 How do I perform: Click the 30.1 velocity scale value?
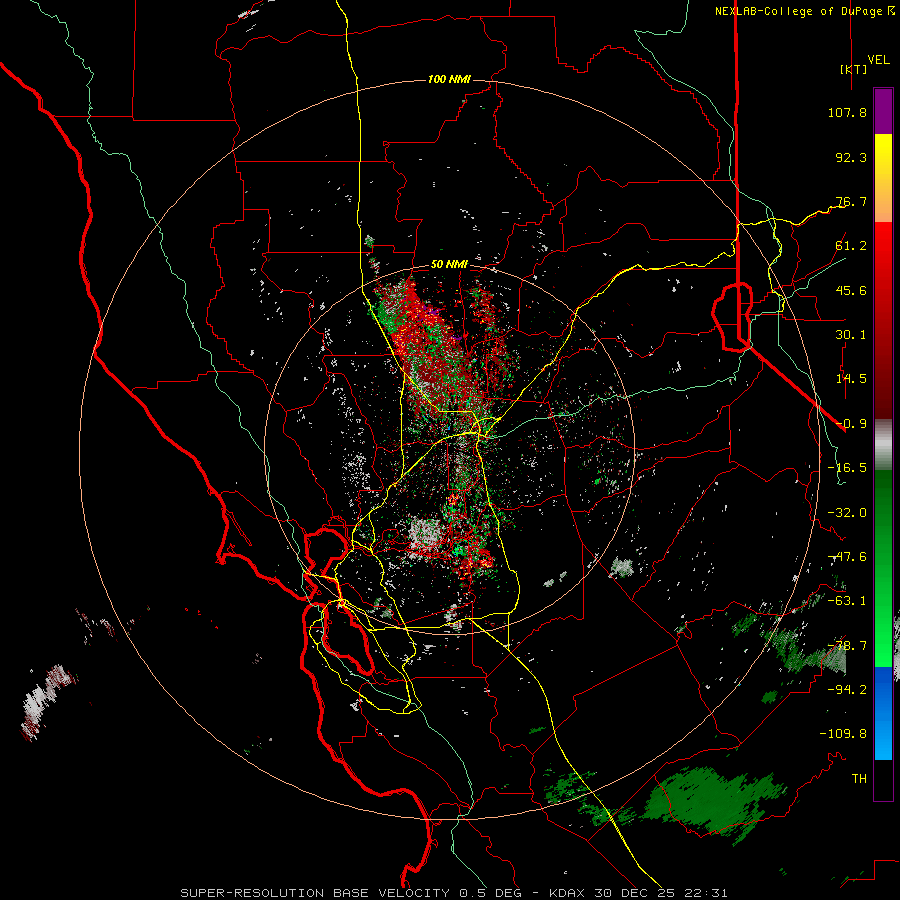[851, 335]
